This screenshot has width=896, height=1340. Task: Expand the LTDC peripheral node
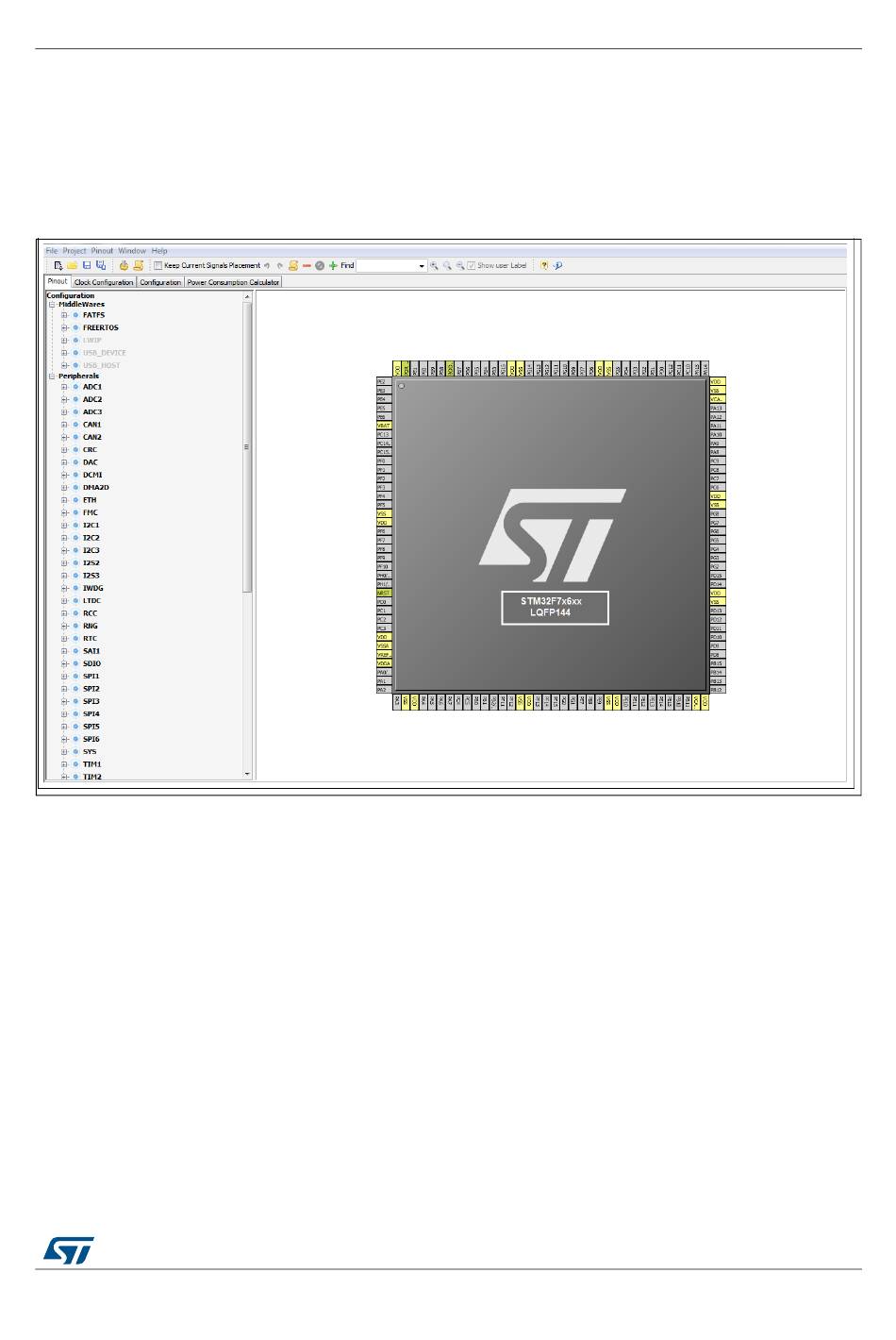pos(64,601)
